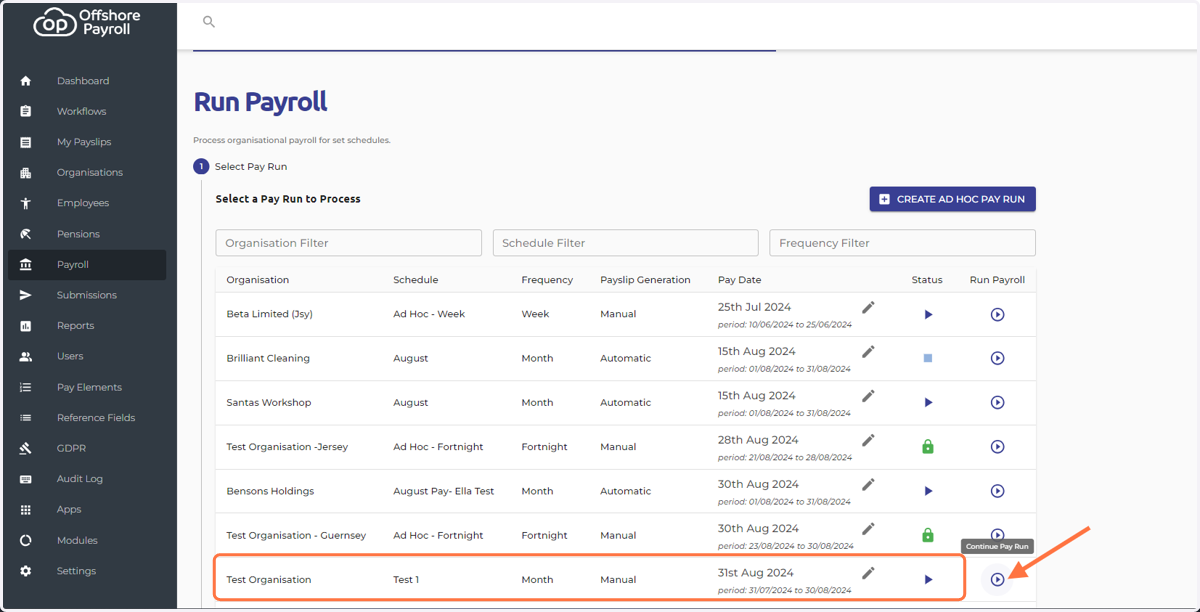
Task: Run payroll for Test Organisation -Jersey
Action: (997, 447)
